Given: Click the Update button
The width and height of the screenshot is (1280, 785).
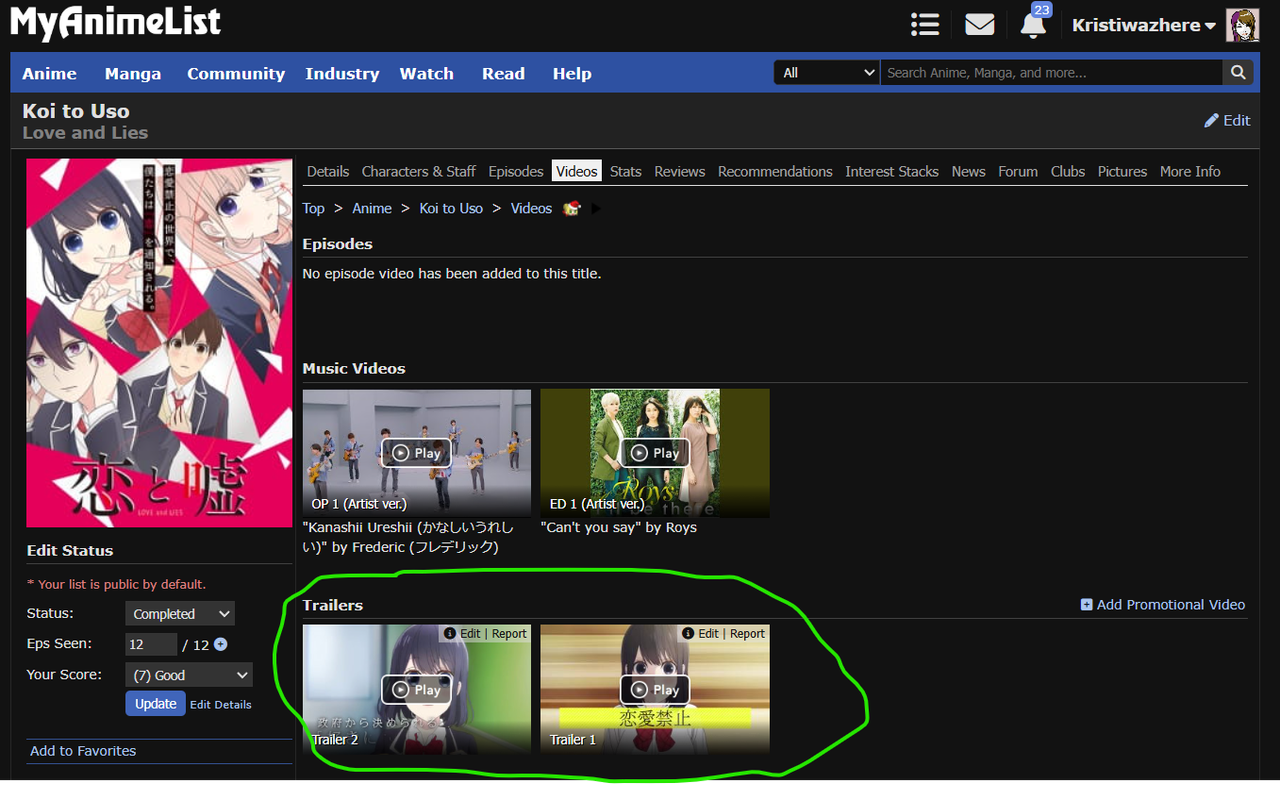Looking at the screenshot, I should (155, 703).
